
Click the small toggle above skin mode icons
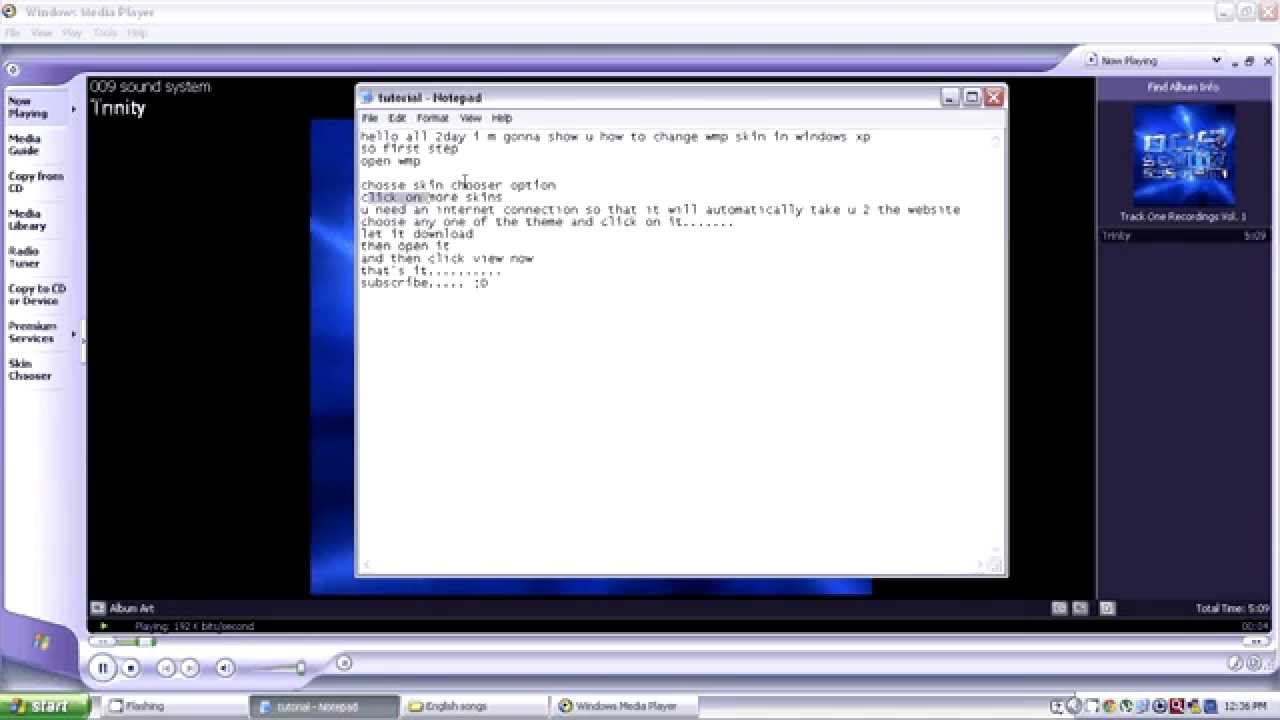[x=1255, y=642]
